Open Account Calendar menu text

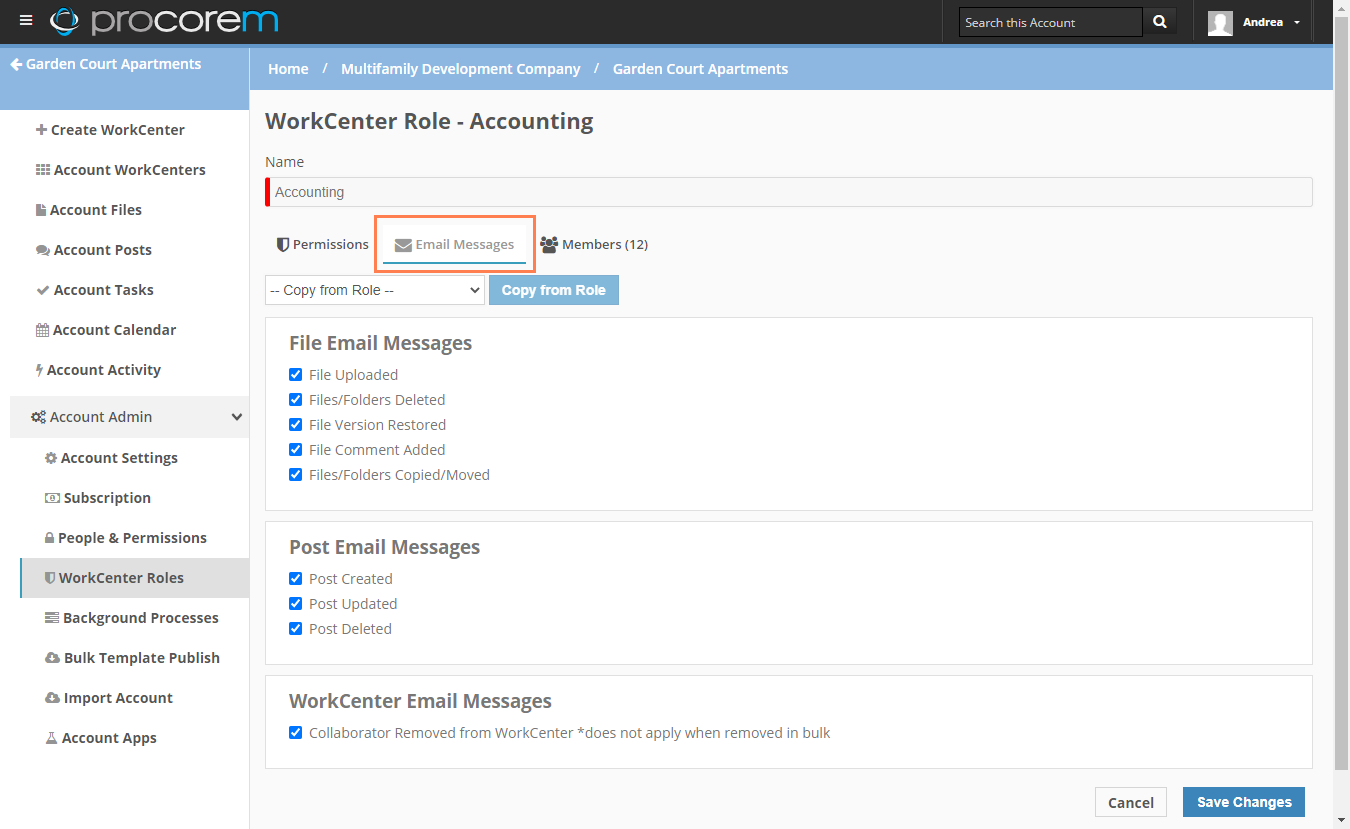pyautogui.click(x=114, y=330)
